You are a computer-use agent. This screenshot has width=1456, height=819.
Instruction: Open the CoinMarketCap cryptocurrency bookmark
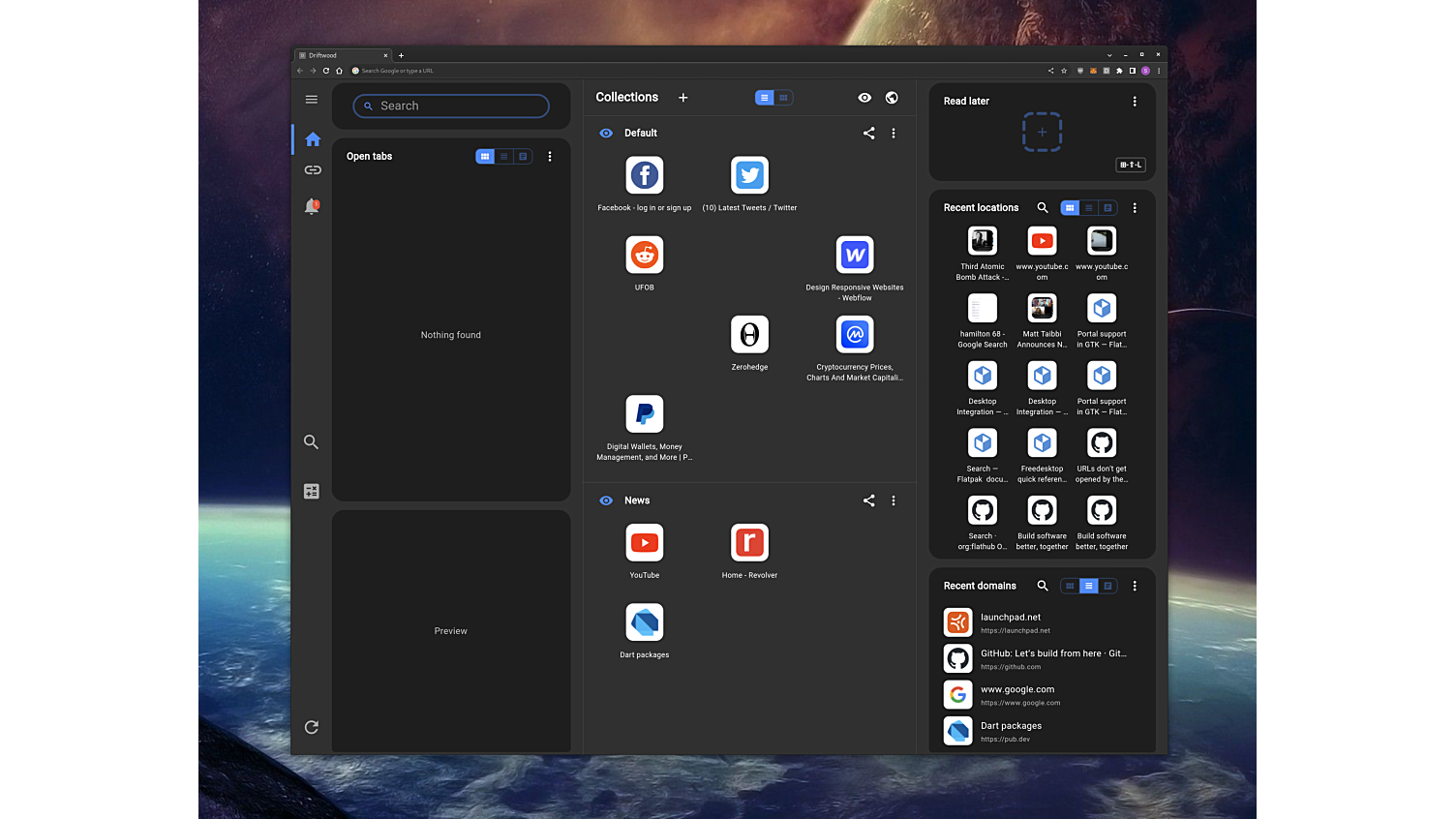[x=855, y=335]
